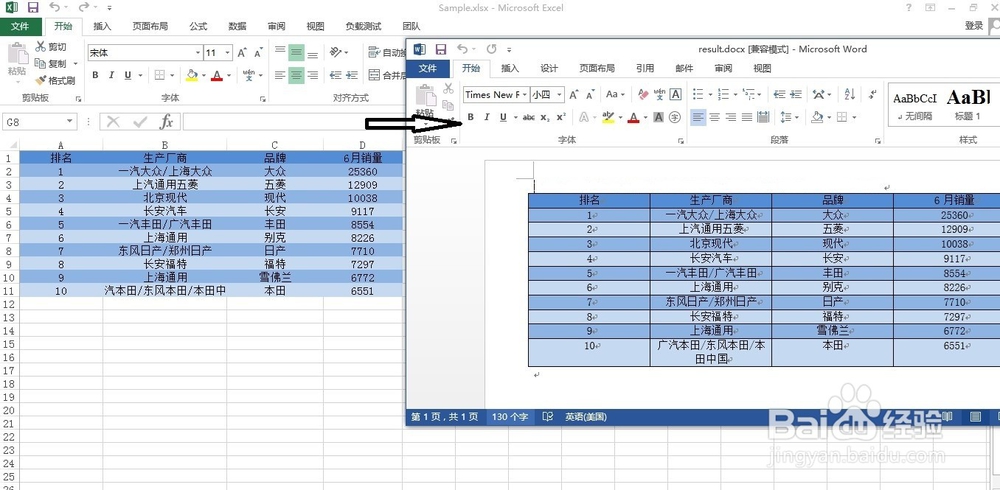Click Word status bar word count 130 个字
The image size is (1000, 490).
tap(510, 417)
